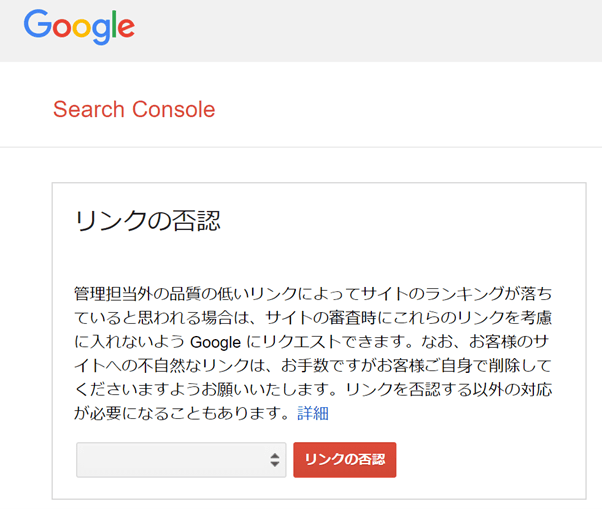
Task: Open the 詳細 link
Action: [x=313, y=413]
